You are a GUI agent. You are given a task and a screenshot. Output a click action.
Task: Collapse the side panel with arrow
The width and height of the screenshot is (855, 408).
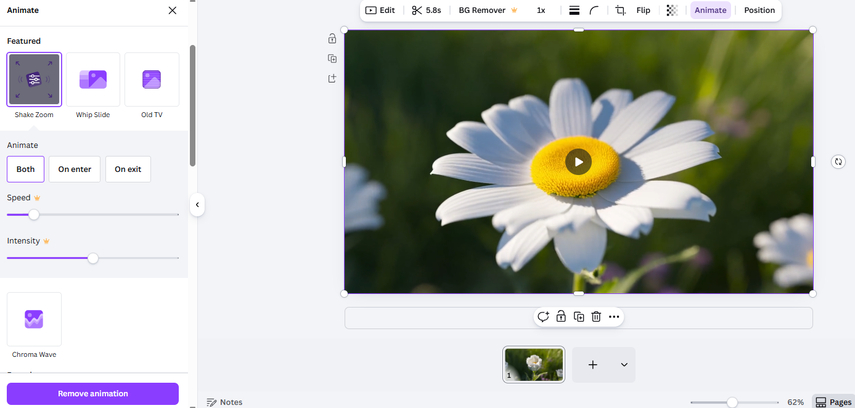[197, 205]
